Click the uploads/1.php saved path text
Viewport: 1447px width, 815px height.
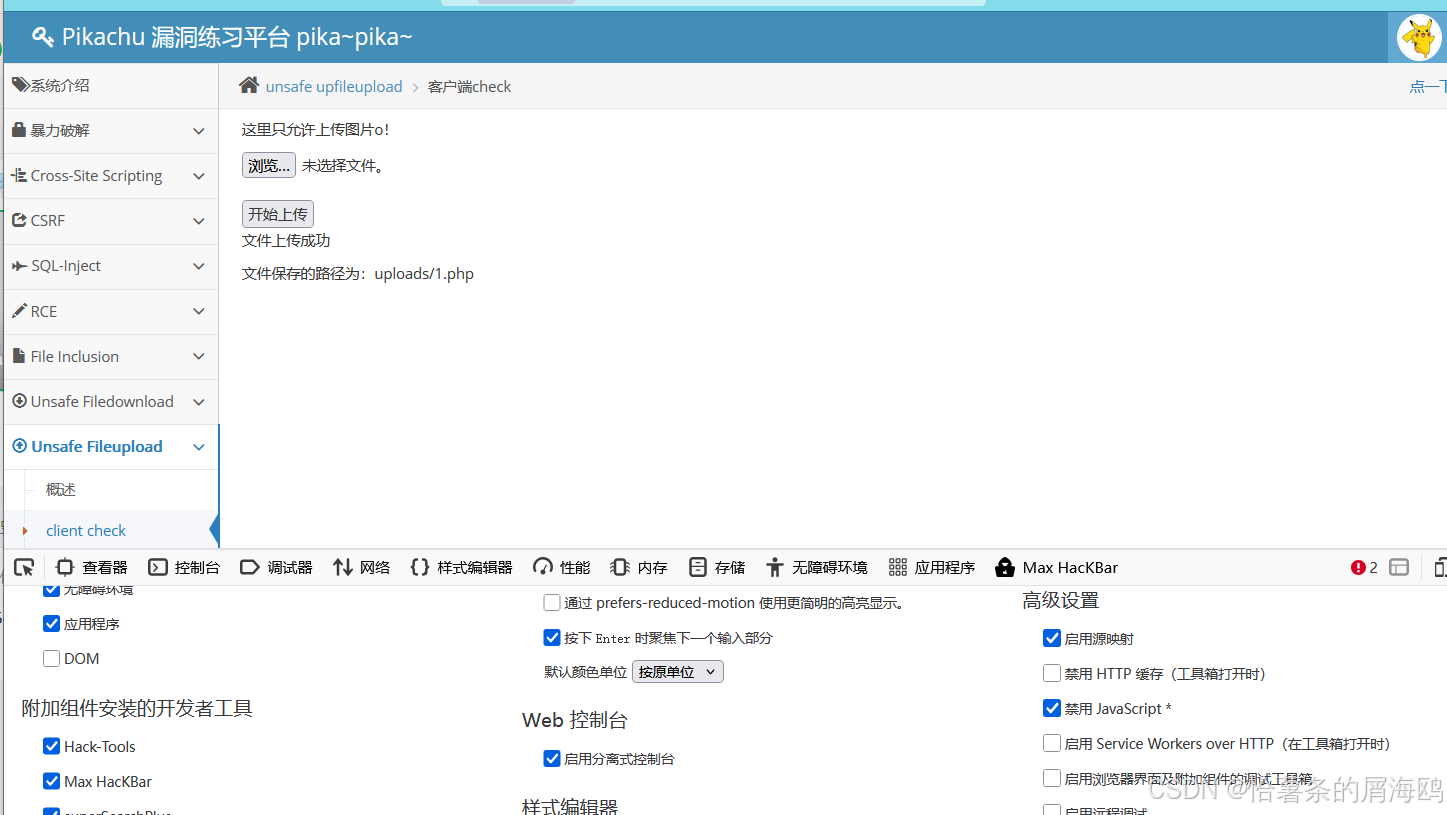pos(424,273)
